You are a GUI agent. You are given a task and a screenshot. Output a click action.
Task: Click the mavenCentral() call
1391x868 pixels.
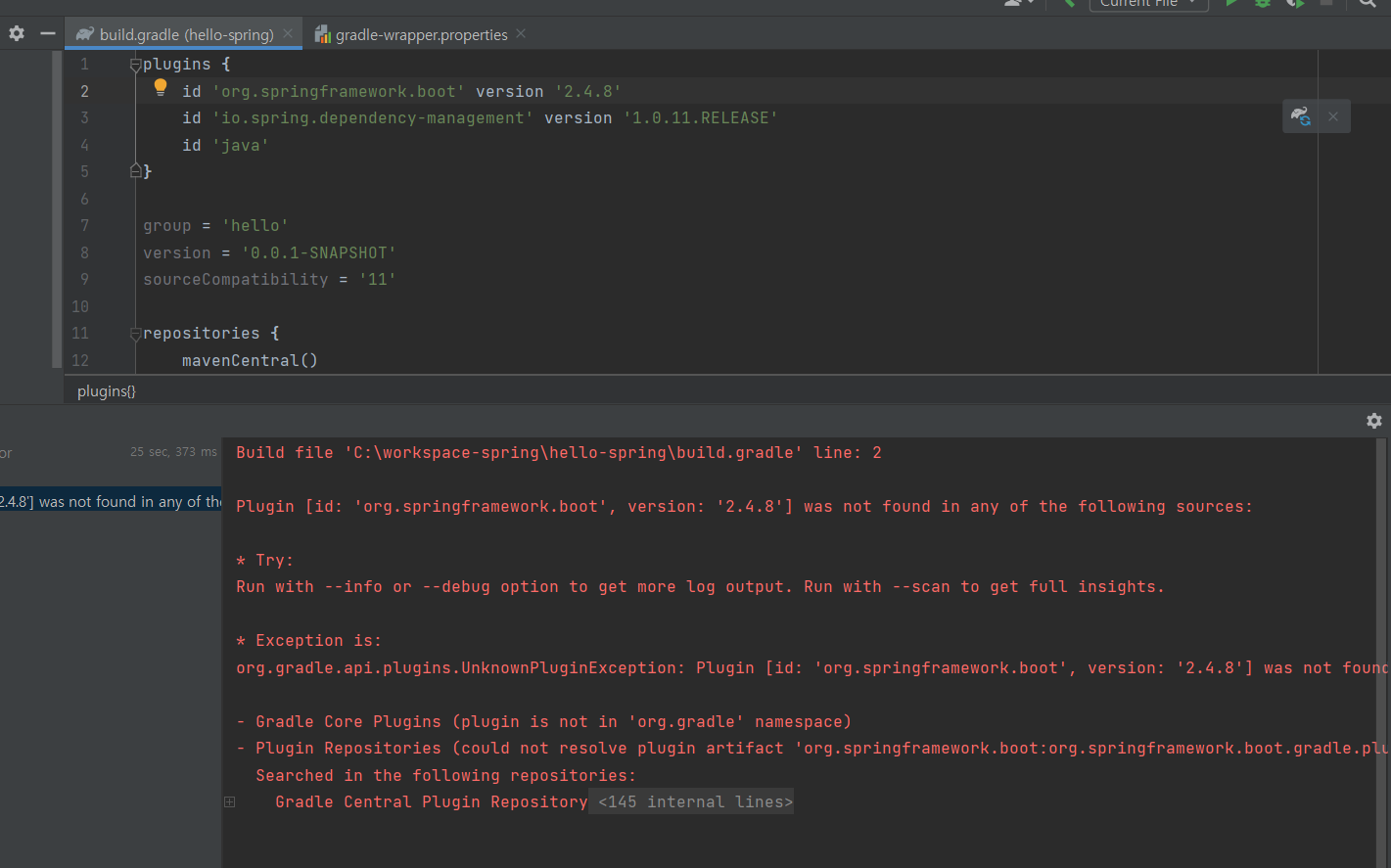click(250, 360)
